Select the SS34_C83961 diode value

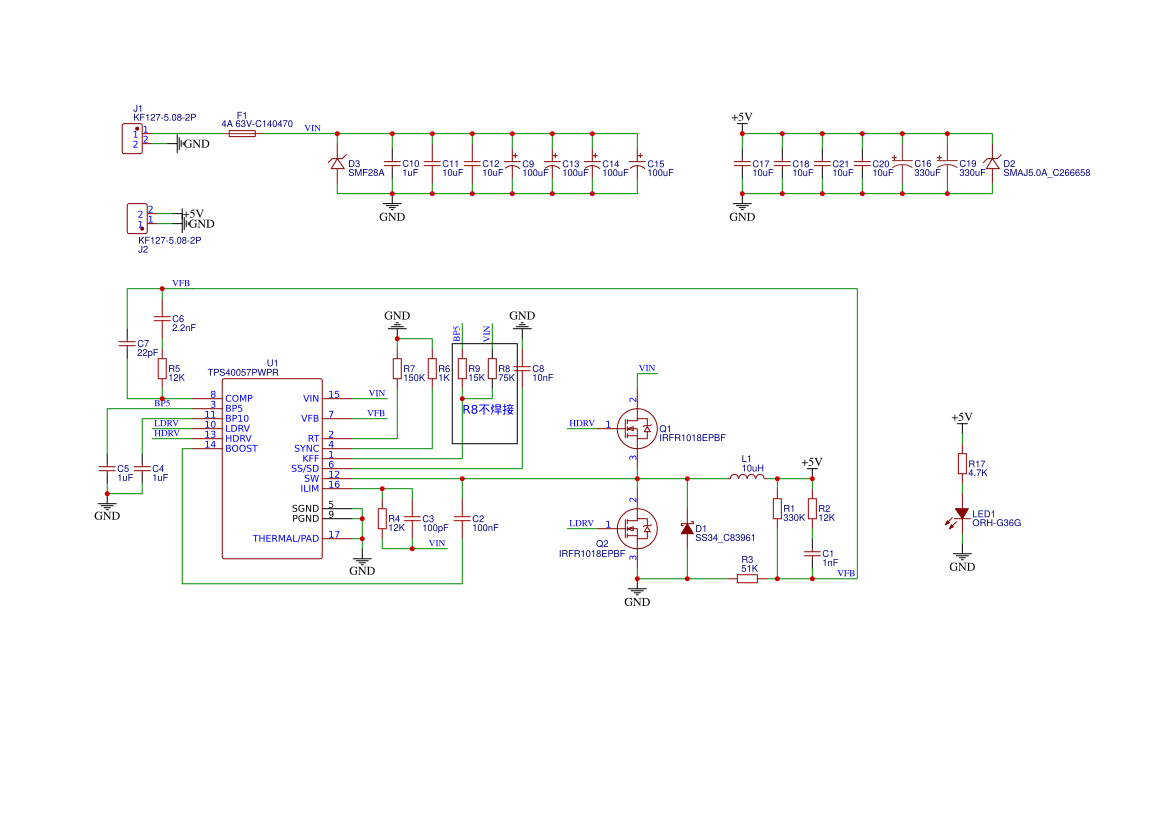tap(725, 538)
